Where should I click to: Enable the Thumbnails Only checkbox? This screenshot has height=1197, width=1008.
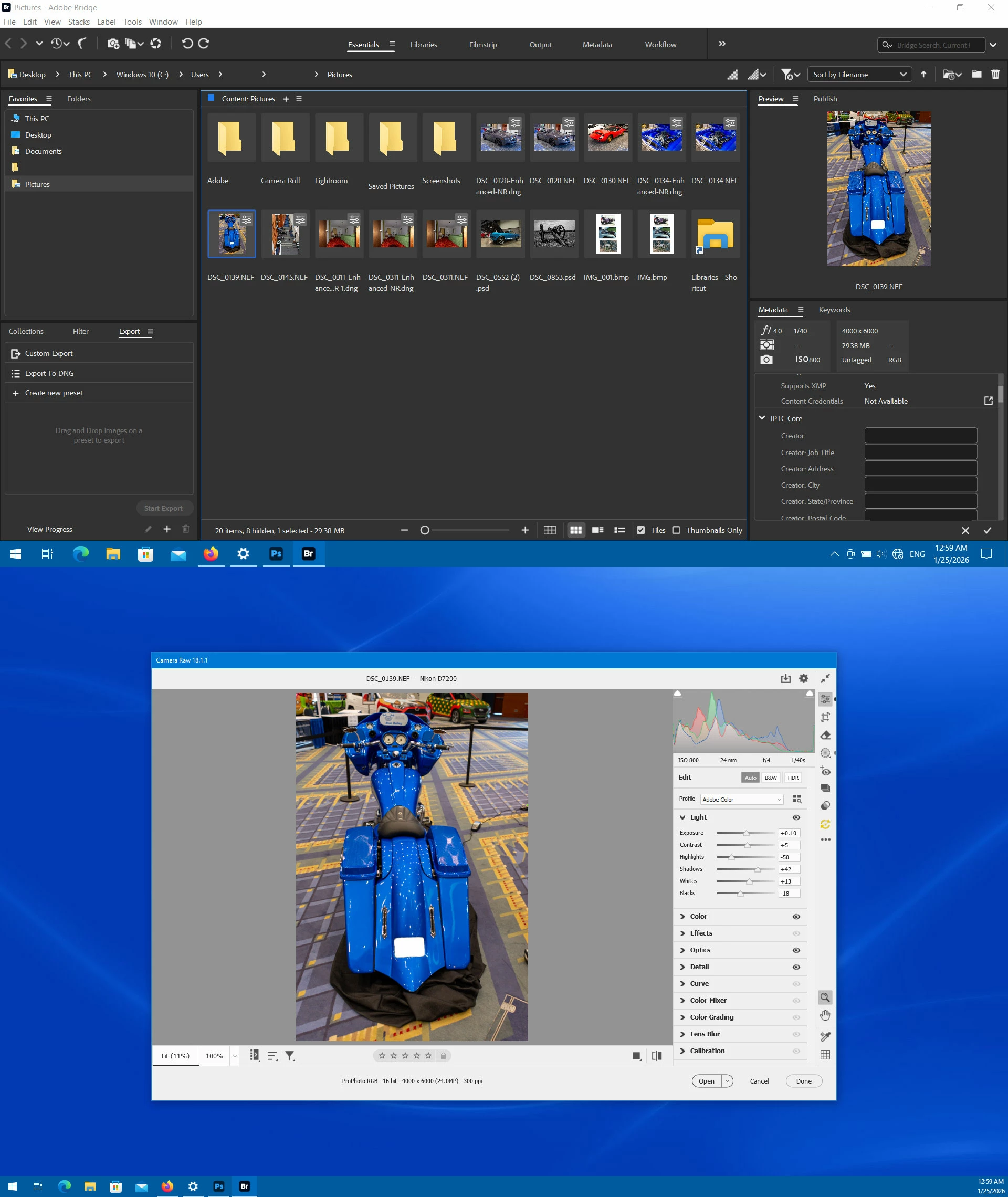[x=676, y=530]
